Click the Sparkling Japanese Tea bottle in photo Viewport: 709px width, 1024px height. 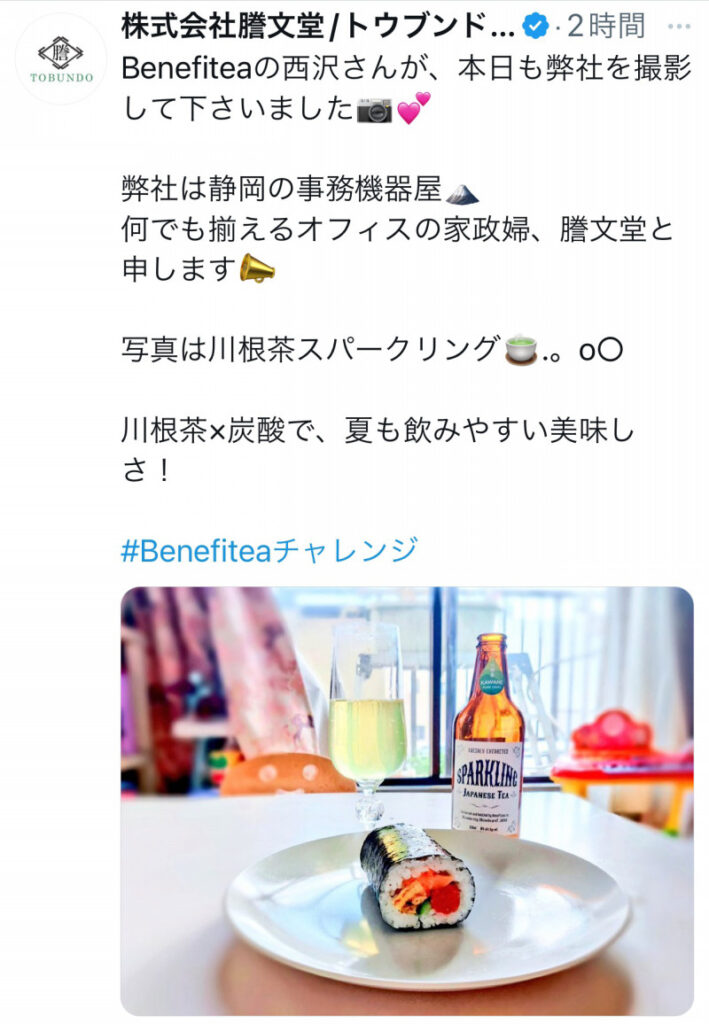pyautogui.click(x=488, y=734)
